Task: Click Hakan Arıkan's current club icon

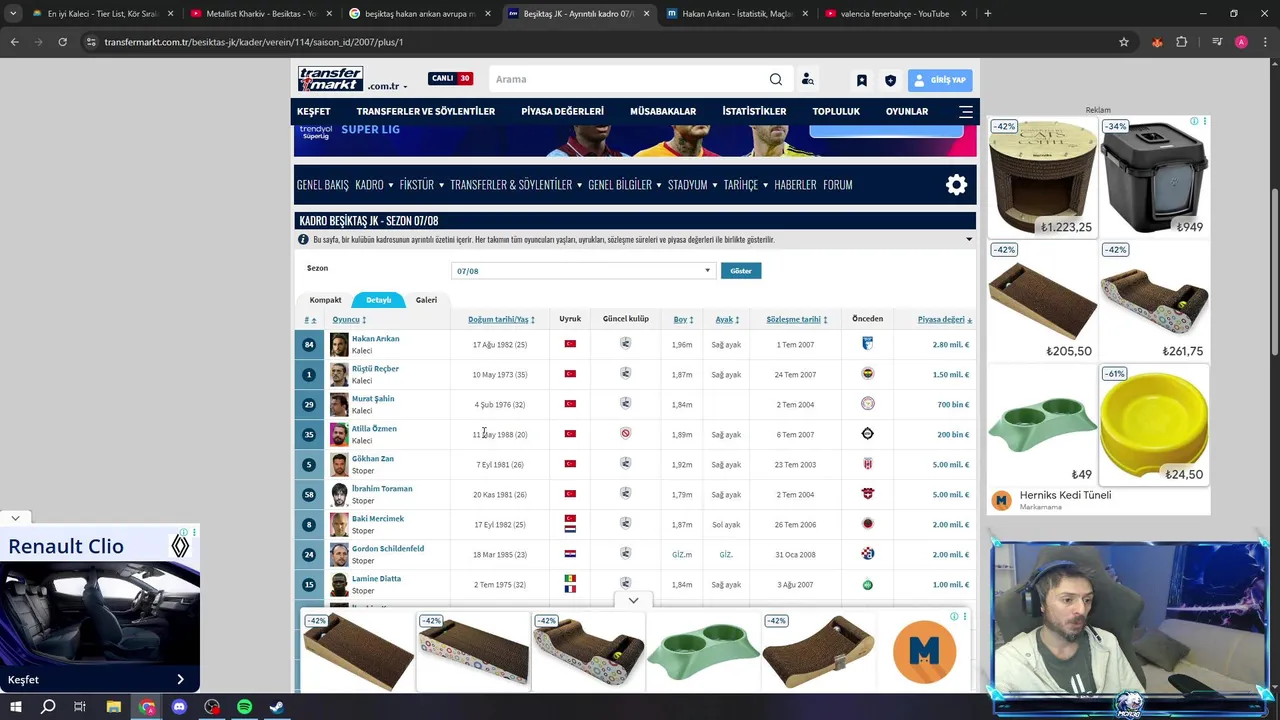Action: click(x=625, y=344)
